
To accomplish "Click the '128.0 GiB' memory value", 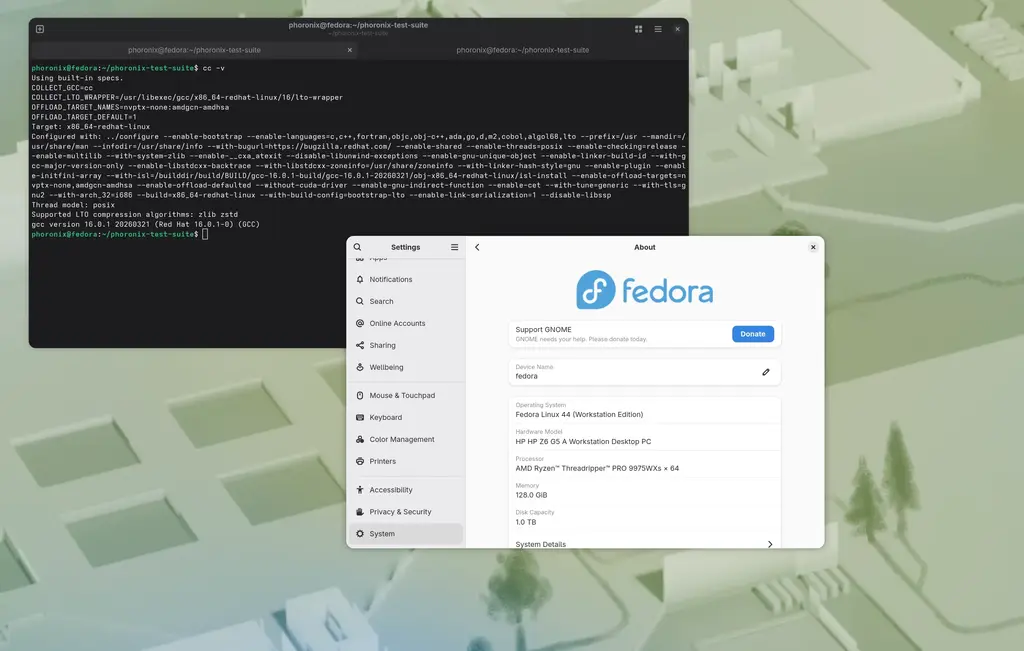I will (531, 495).
